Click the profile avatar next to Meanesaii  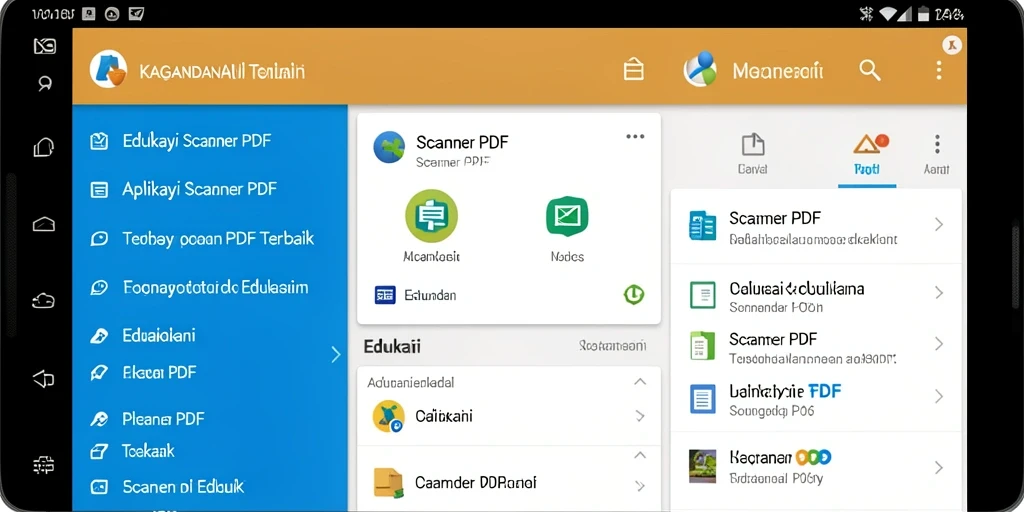pyautogui.click(x=700, y=69)
